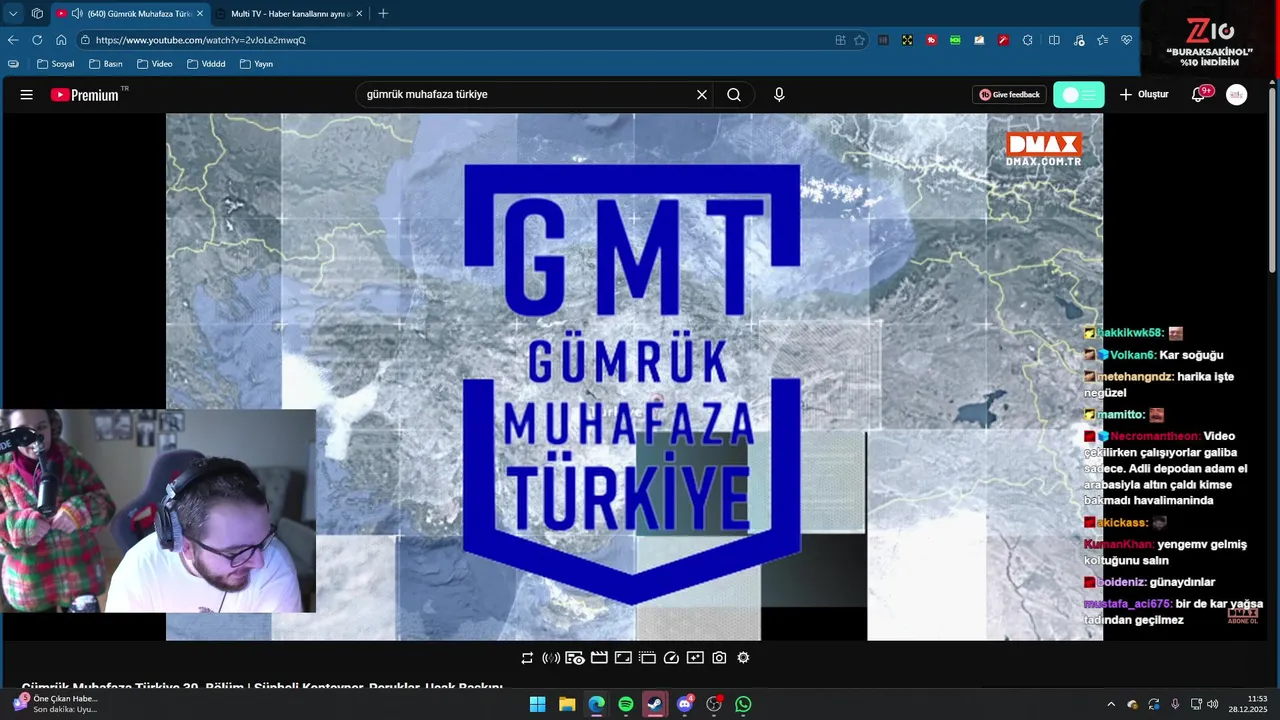This screenshot has width=1280, height=720.
Task: Open the enhancer settings gear icon
Action: click(x=743, y=658)
